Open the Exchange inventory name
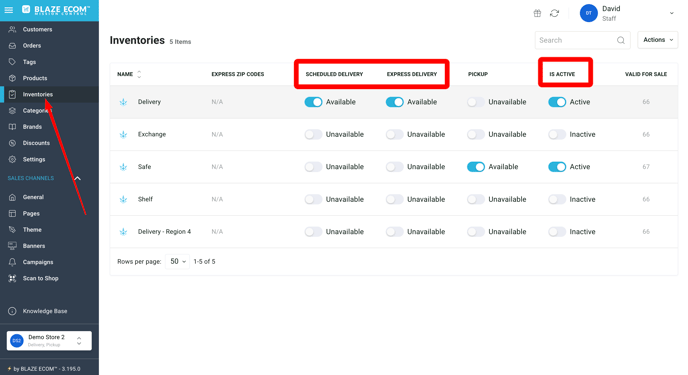 152,135
